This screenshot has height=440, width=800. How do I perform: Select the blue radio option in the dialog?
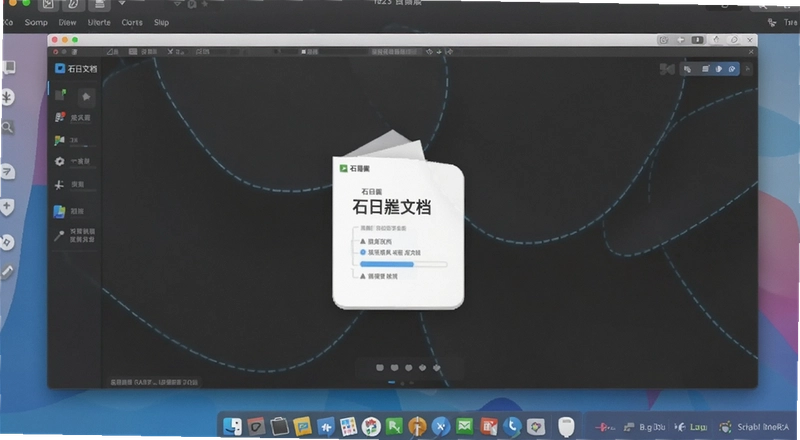pyautogui.click(x=363, y=252)
